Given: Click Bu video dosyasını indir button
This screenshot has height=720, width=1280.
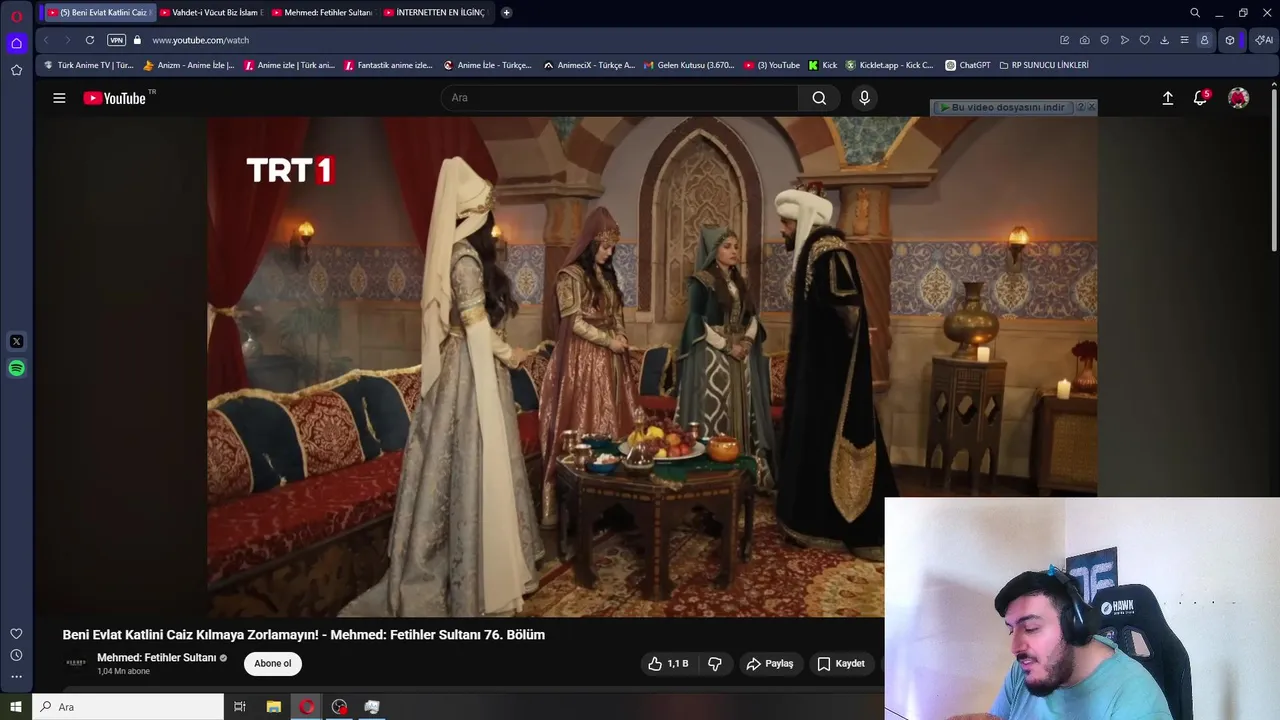Looking at the screenshot, I should (1001, 107).
